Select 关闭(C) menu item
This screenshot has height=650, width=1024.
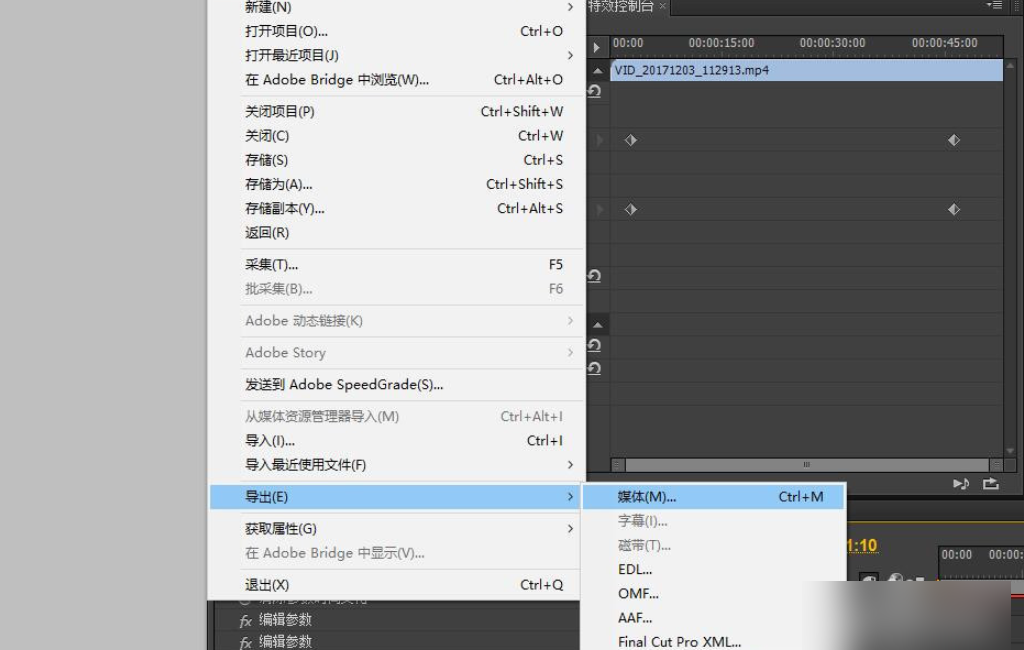(x=395, y=136)
